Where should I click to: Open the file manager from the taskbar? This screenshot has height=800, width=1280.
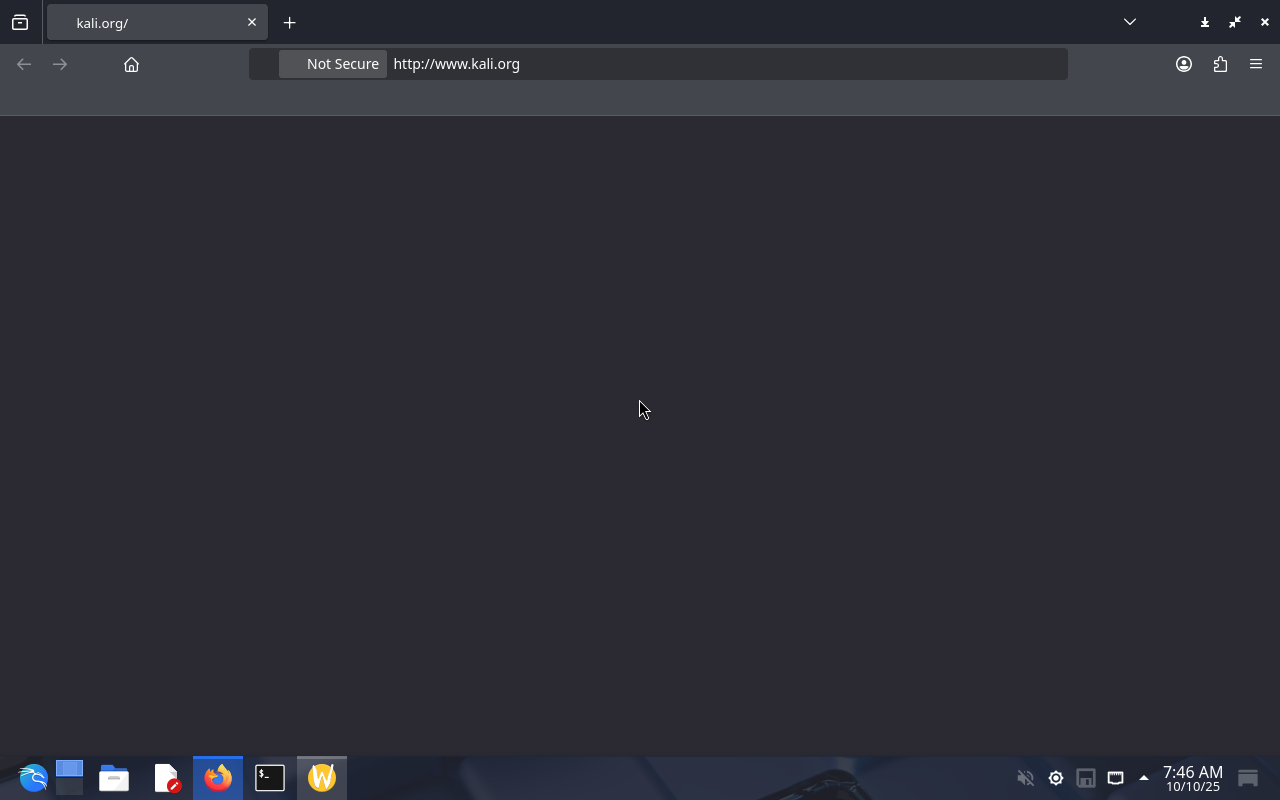click(114, 778)
